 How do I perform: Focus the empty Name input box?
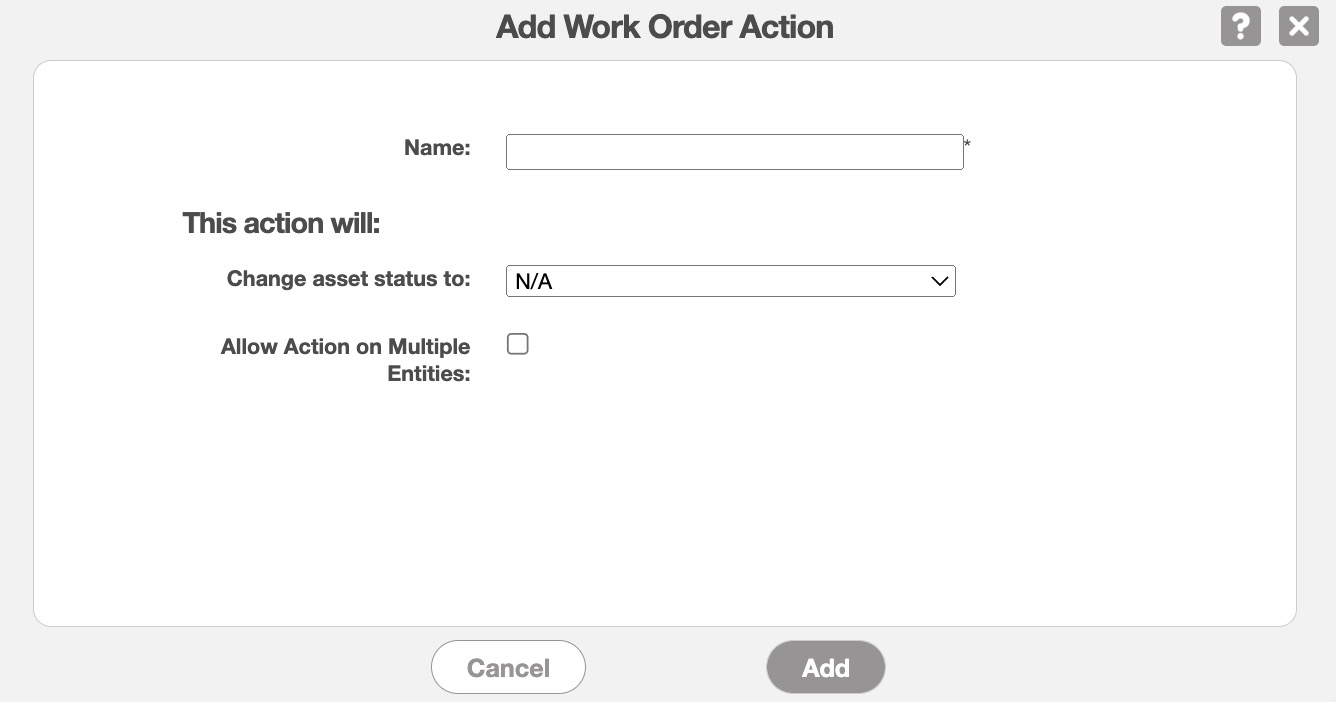[734, 152]
